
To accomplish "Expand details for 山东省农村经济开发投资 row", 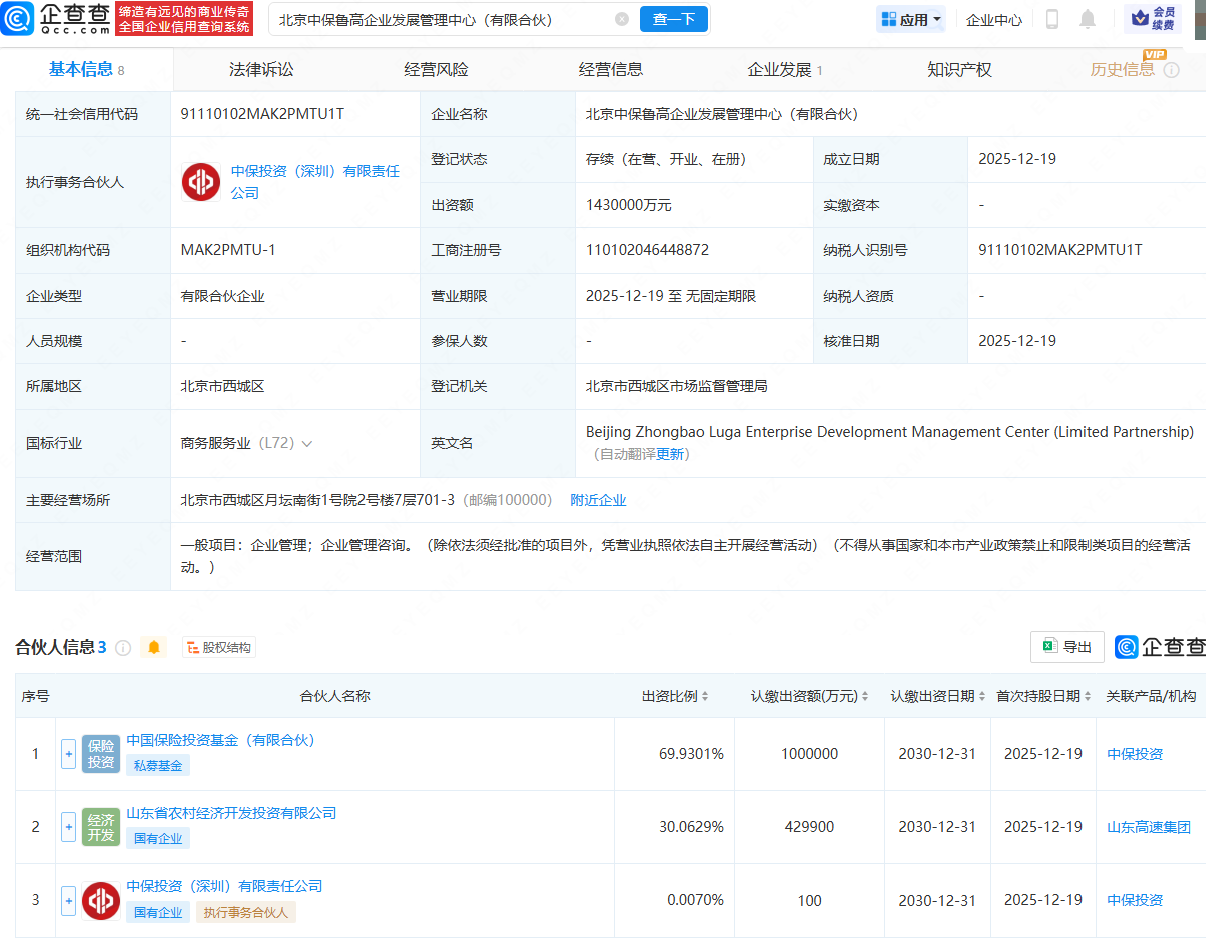I will click(68, 827).
